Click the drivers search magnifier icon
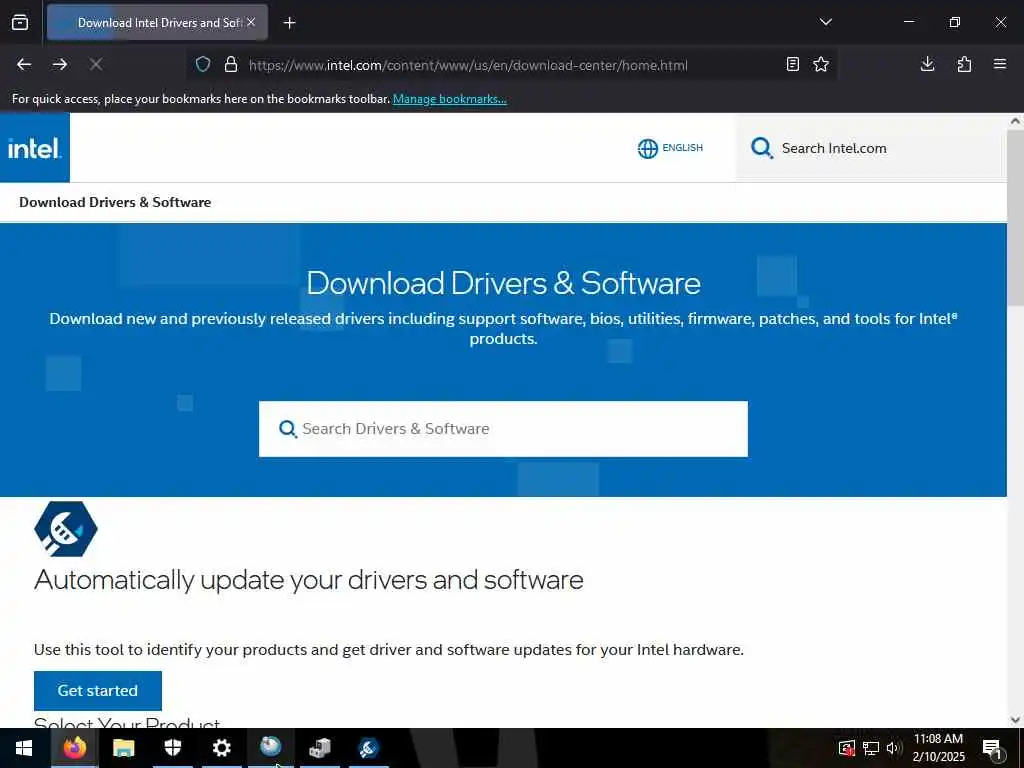1024x768 pixels. coord(287,429)
